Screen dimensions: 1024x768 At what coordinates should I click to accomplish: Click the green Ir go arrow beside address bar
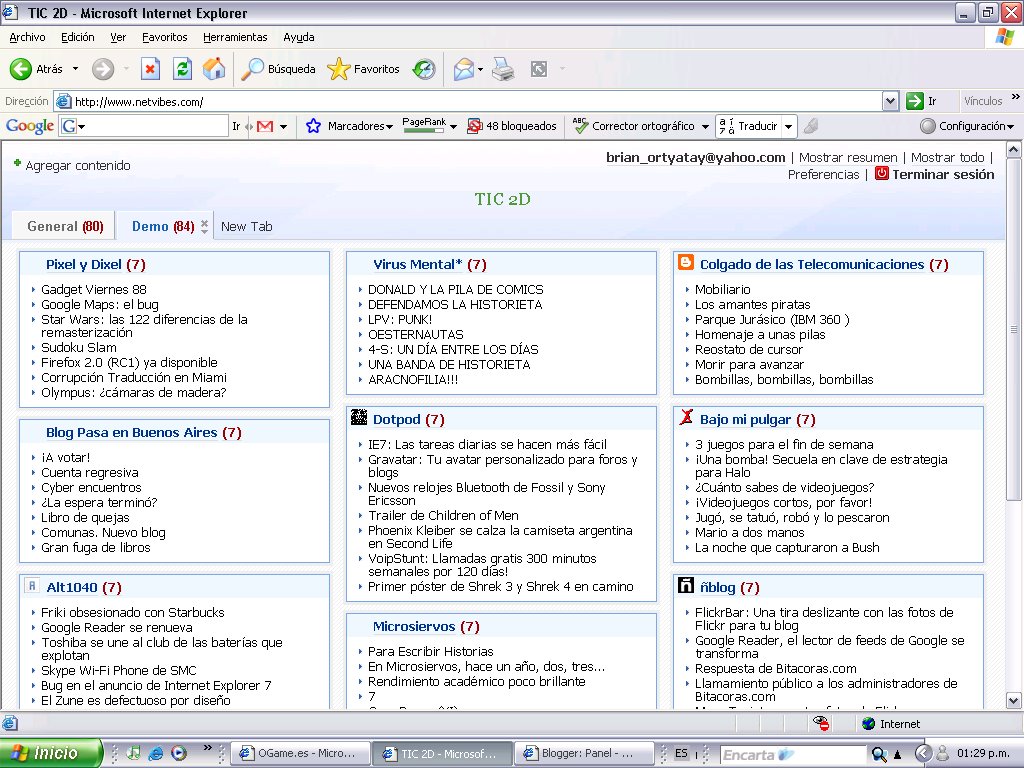tap(914, 101)
